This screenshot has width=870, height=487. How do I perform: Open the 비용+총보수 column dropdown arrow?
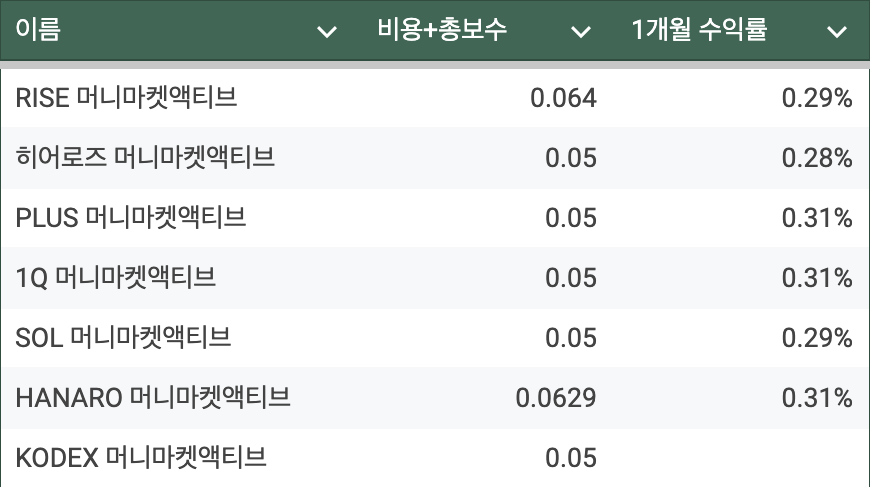tap(581, 32)
